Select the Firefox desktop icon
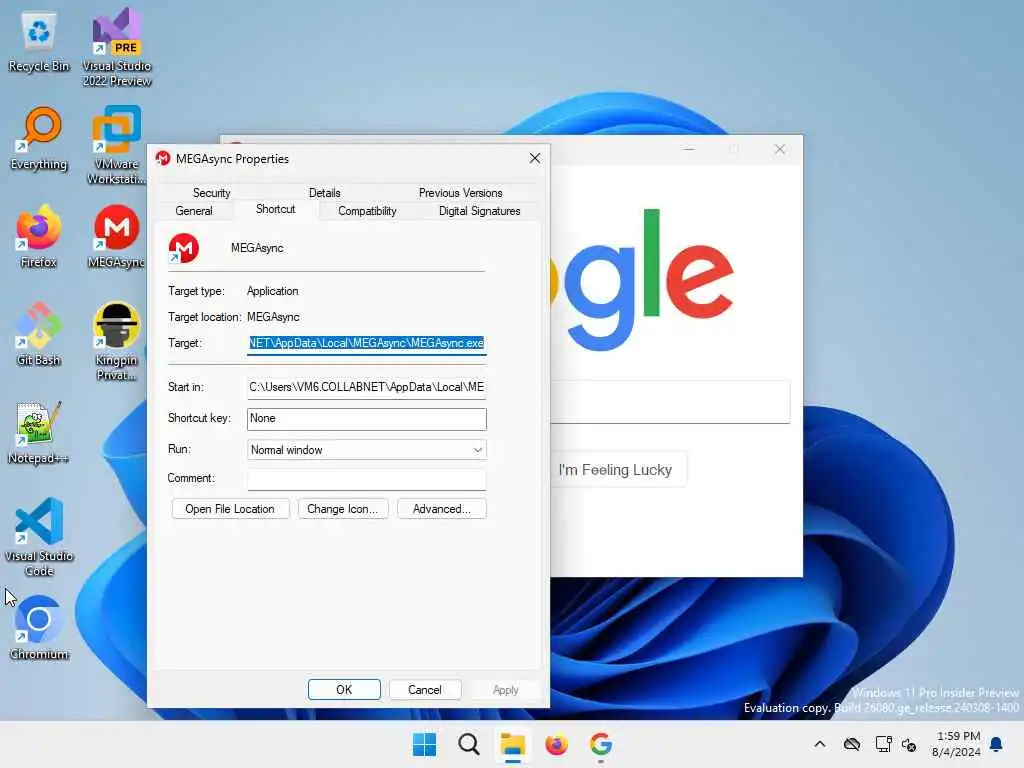The width and height of the screenshot is (1024, 768). [x=39, y=236]
